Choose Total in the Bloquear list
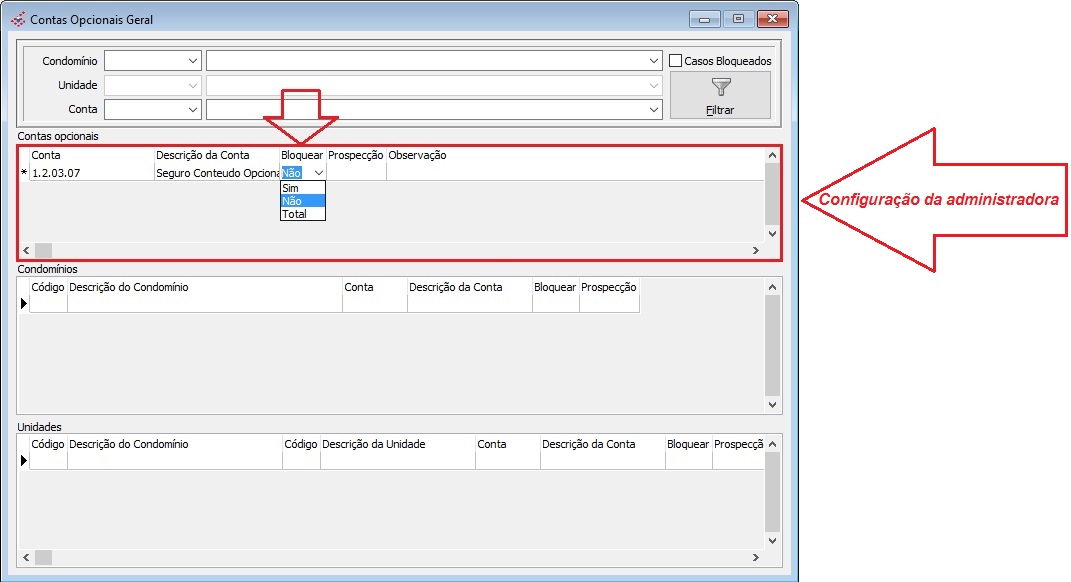The width and height of the screenshot is (1071, 582). 302,214
